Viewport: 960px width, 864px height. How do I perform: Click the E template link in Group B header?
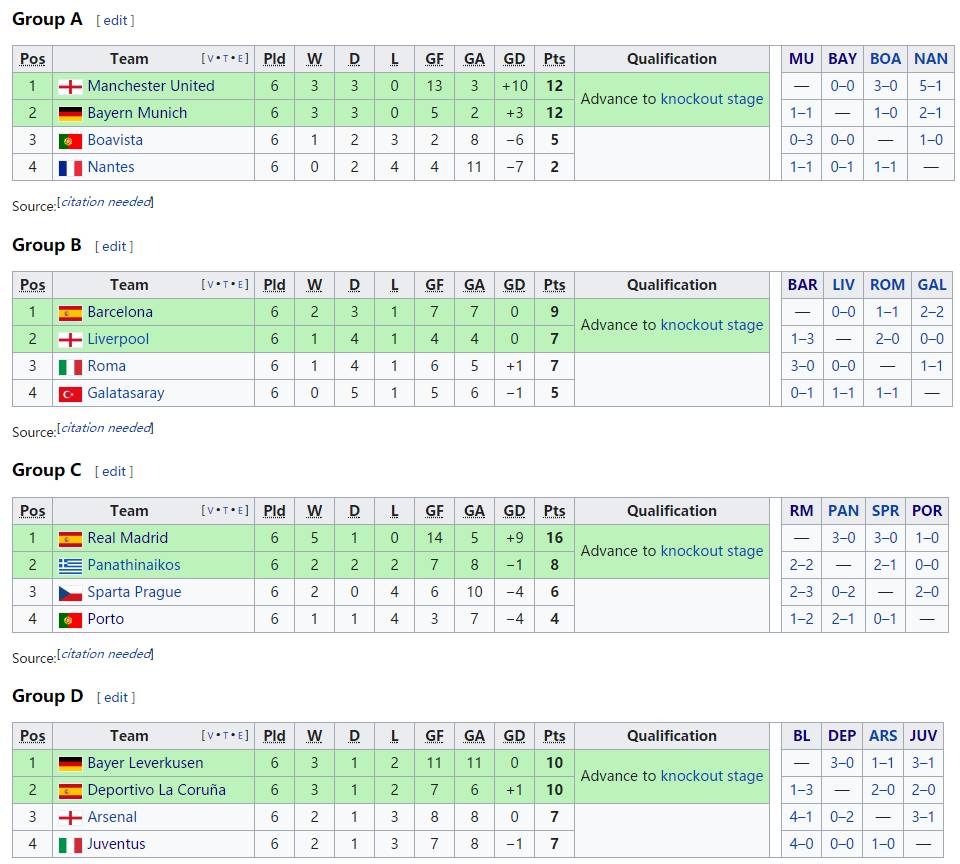click(x=242, y=285)
